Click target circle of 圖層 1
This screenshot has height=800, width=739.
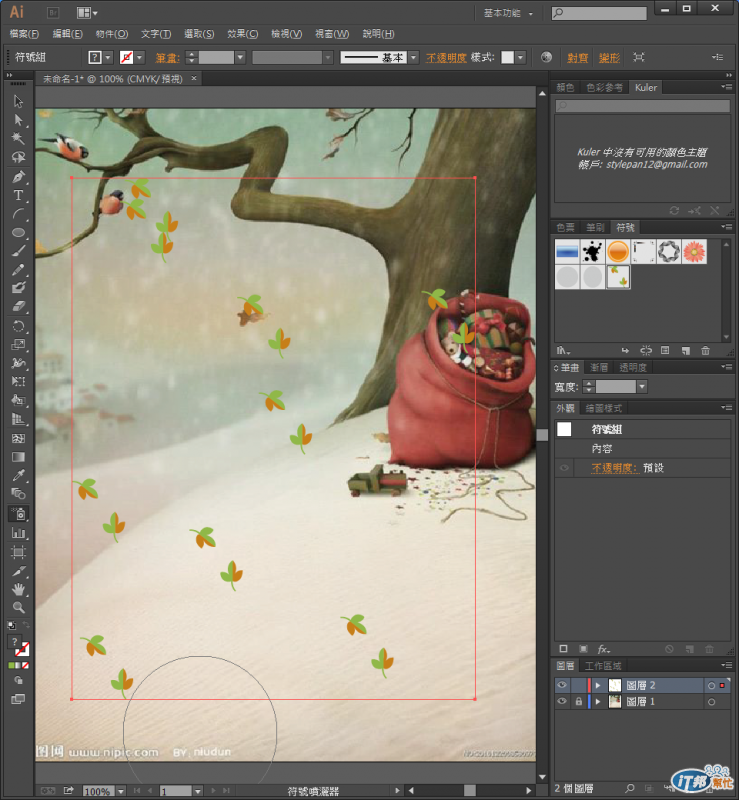point(711,702)
